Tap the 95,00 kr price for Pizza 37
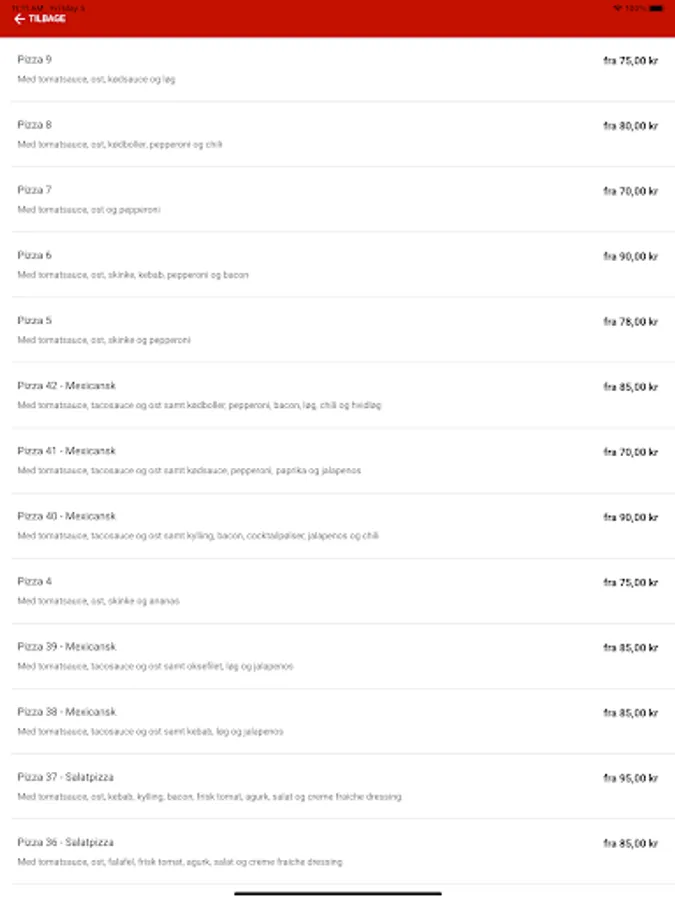Image resolution: width=675 pixels, height=900 pixels. click(630, 778)
